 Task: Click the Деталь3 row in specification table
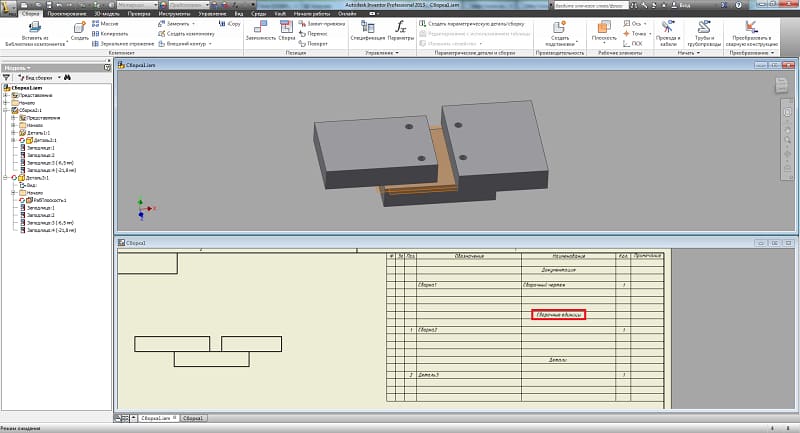[525, 375]
